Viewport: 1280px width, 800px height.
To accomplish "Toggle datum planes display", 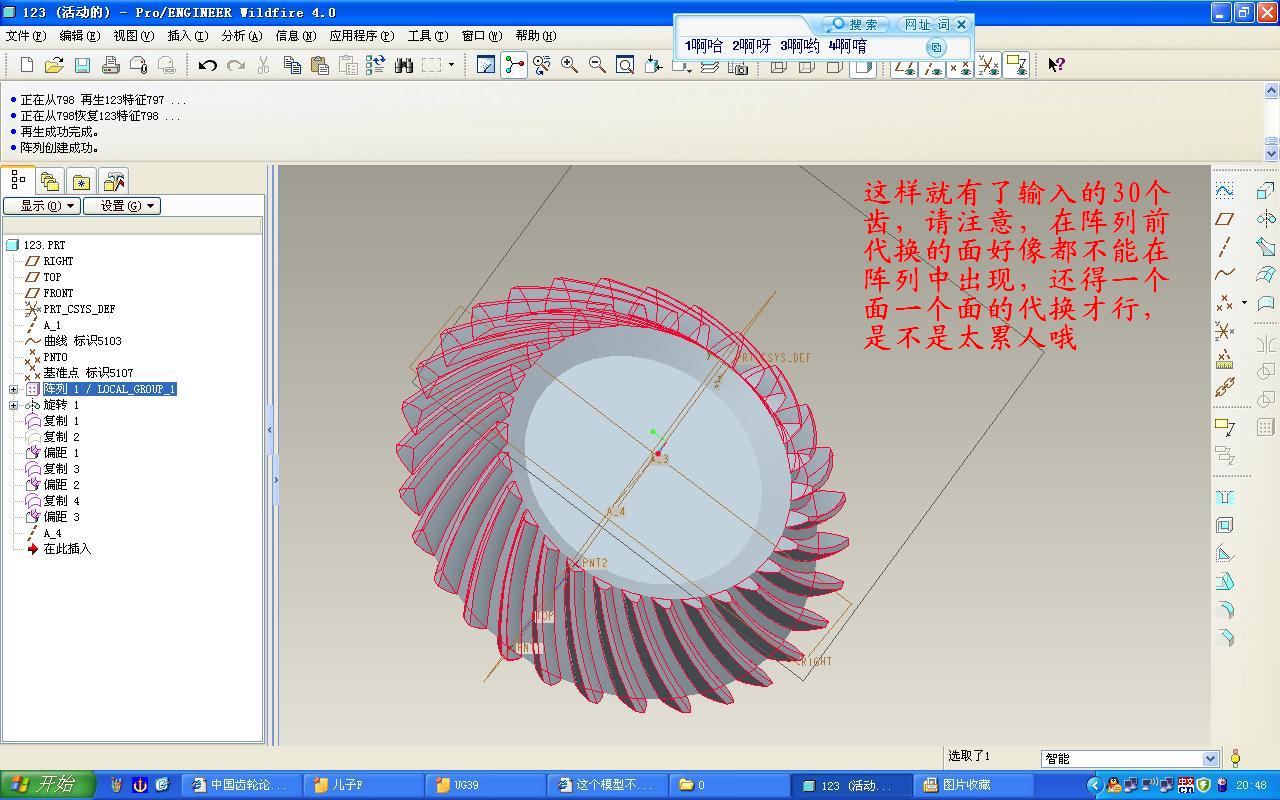I will (904, 66).
